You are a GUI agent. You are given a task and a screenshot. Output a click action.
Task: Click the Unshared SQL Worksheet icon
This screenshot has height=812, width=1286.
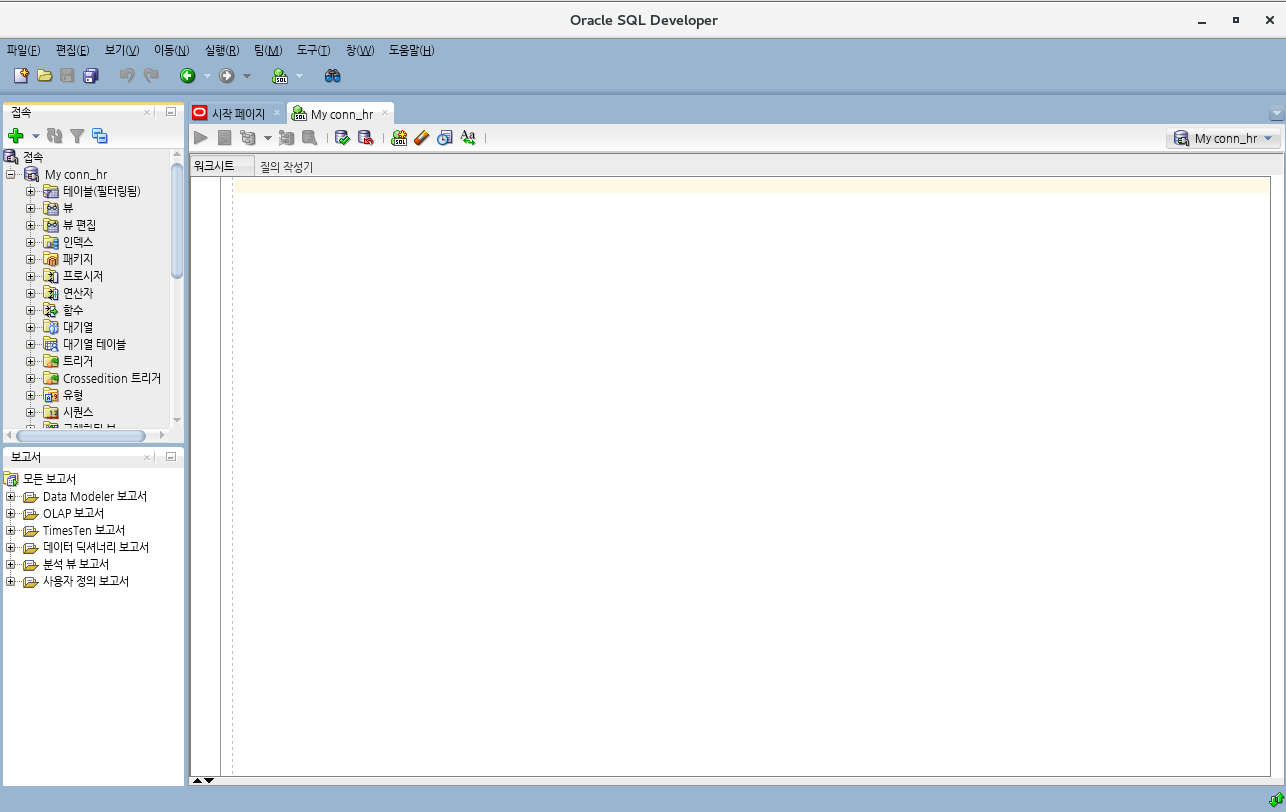(x=399, y=137)
